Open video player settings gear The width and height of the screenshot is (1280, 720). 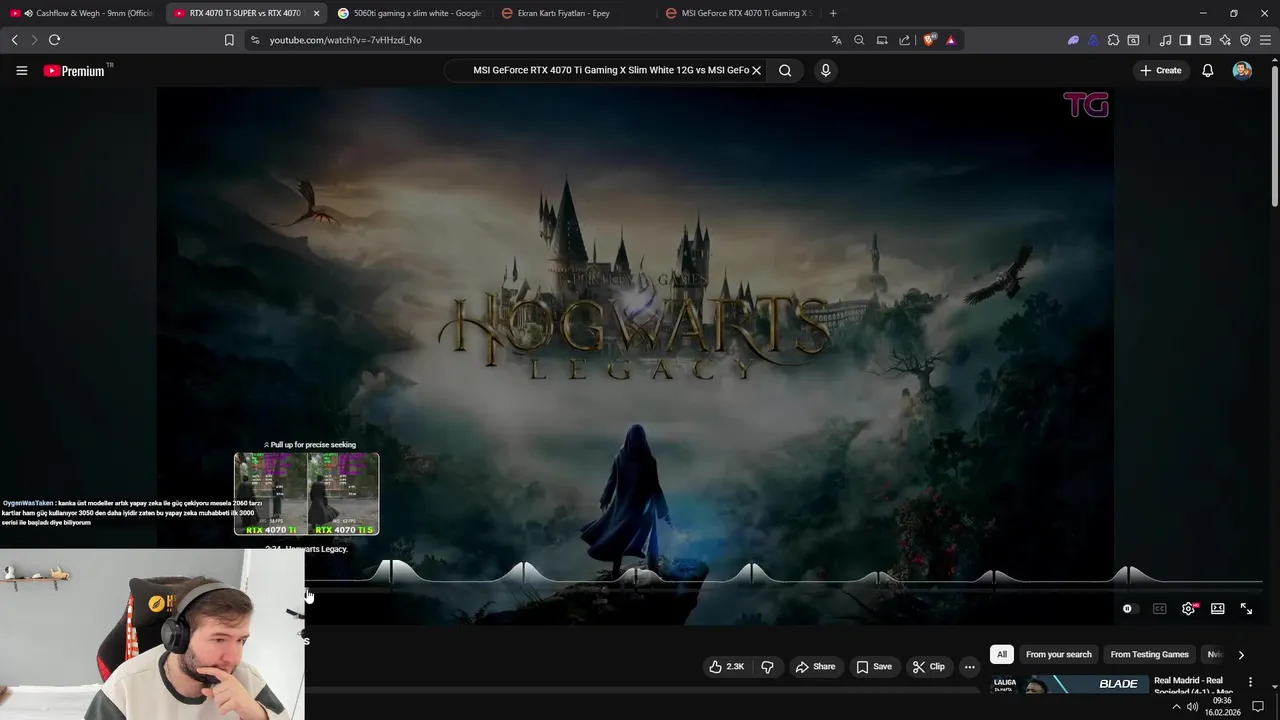(x=1188, y=609)
